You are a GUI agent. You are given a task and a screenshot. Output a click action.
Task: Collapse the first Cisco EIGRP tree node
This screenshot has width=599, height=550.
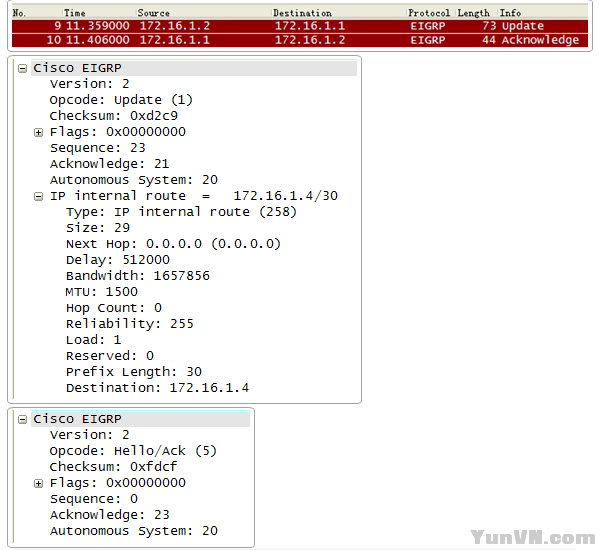coord(23,69)
